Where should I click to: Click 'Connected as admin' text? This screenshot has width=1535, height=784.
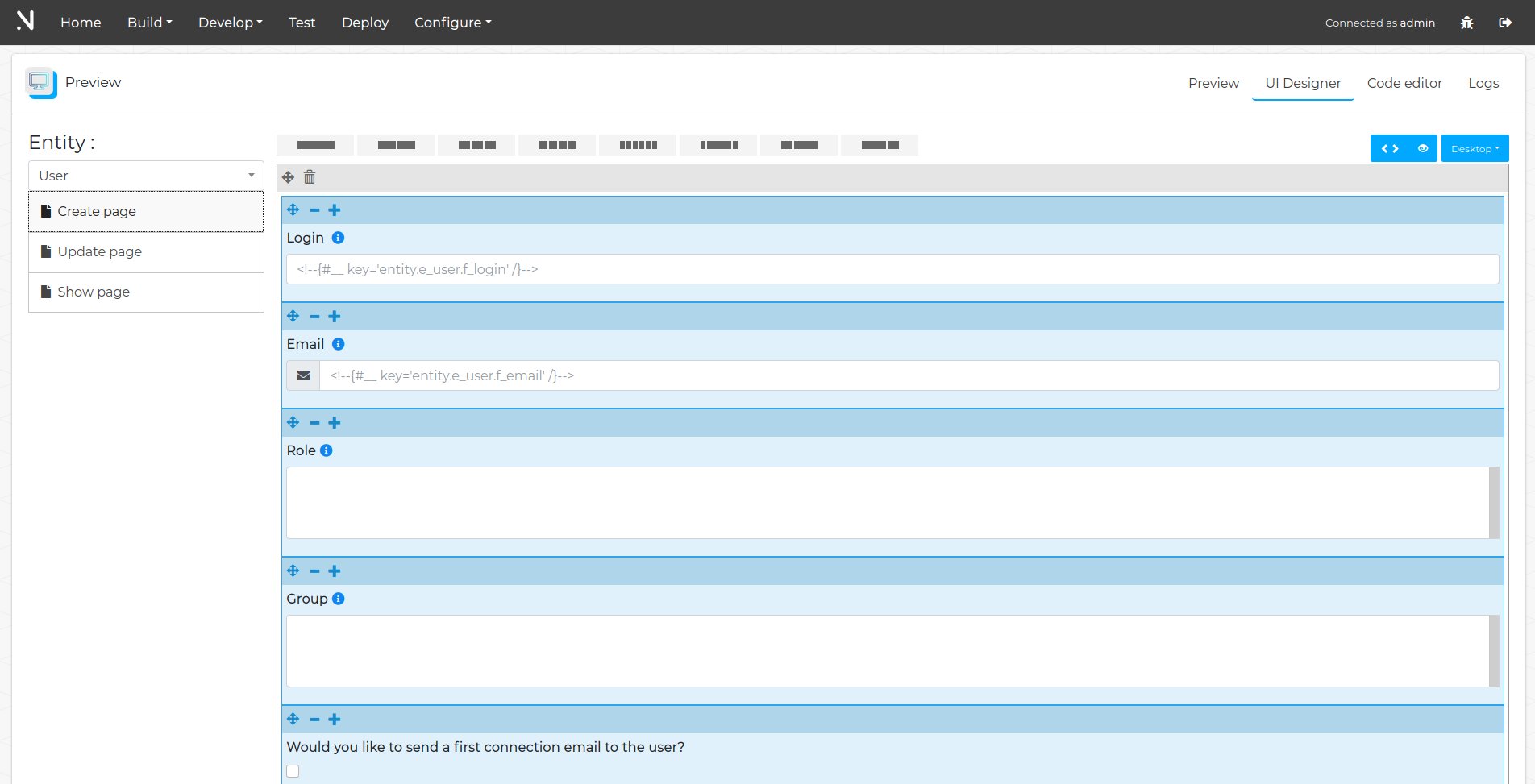[x=1379, y=23]
